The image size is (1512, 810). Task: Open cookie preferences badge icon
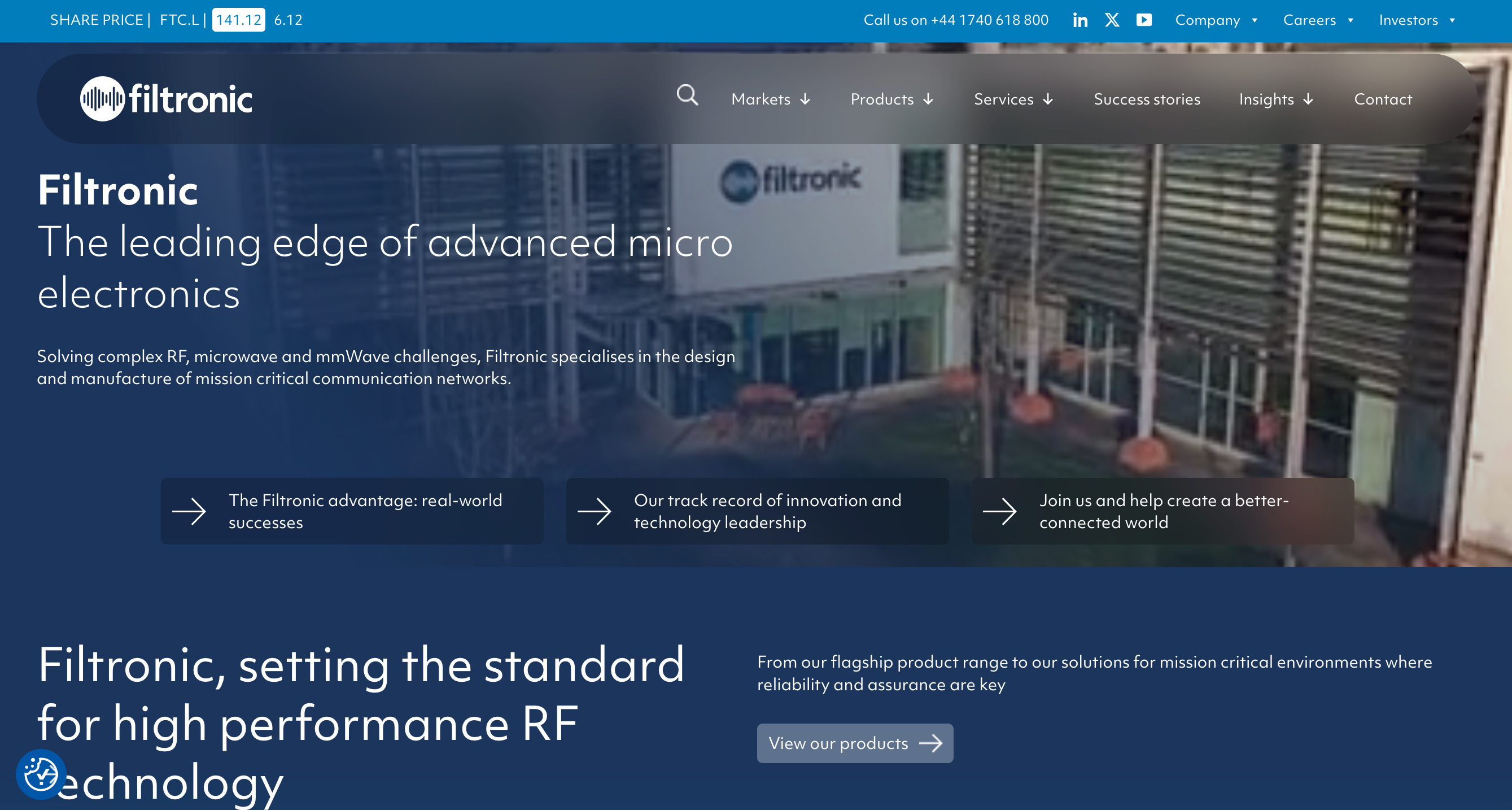(41, 774)
